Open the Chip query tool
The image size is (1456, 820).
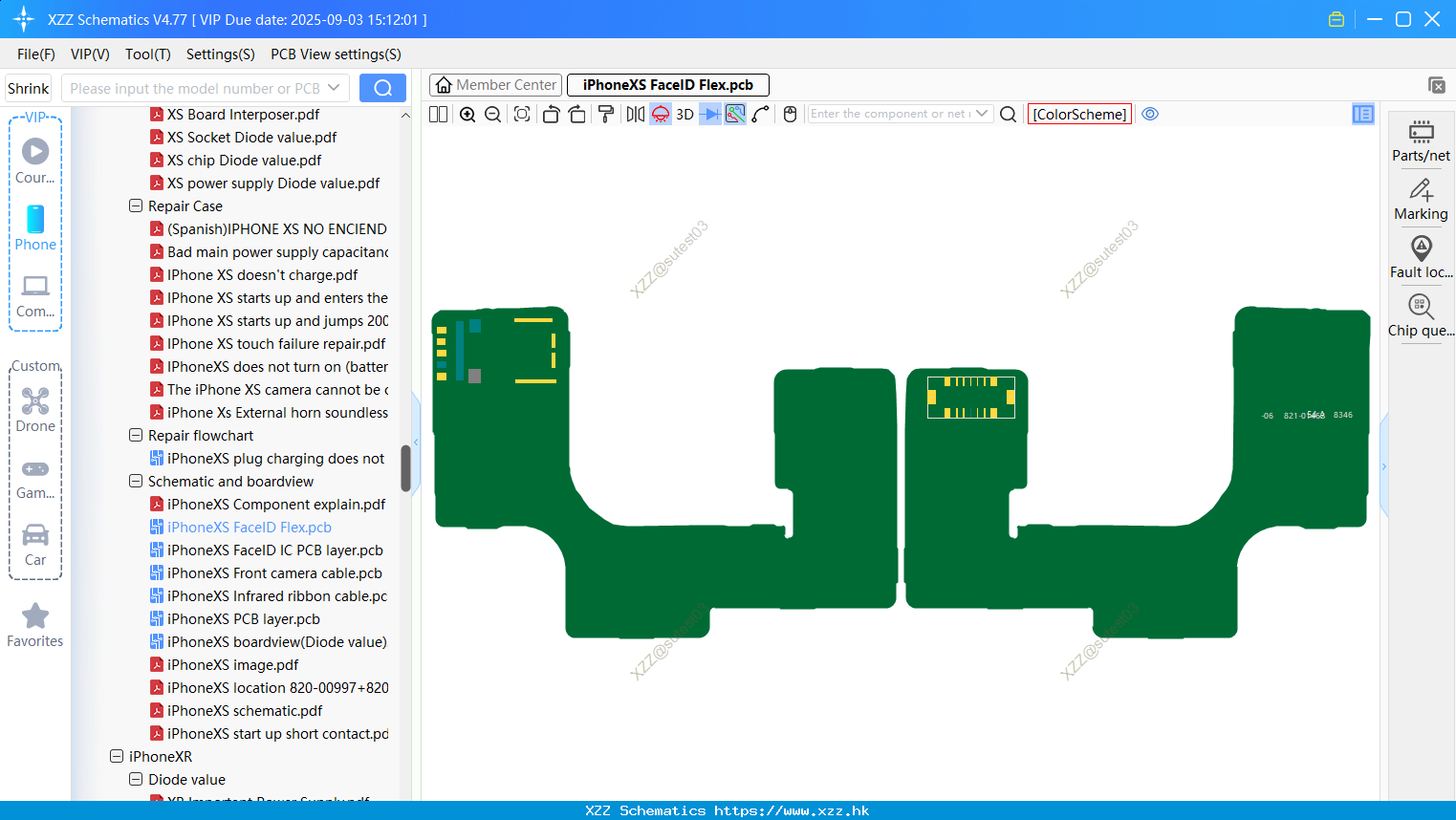(x=1422, y=316)
